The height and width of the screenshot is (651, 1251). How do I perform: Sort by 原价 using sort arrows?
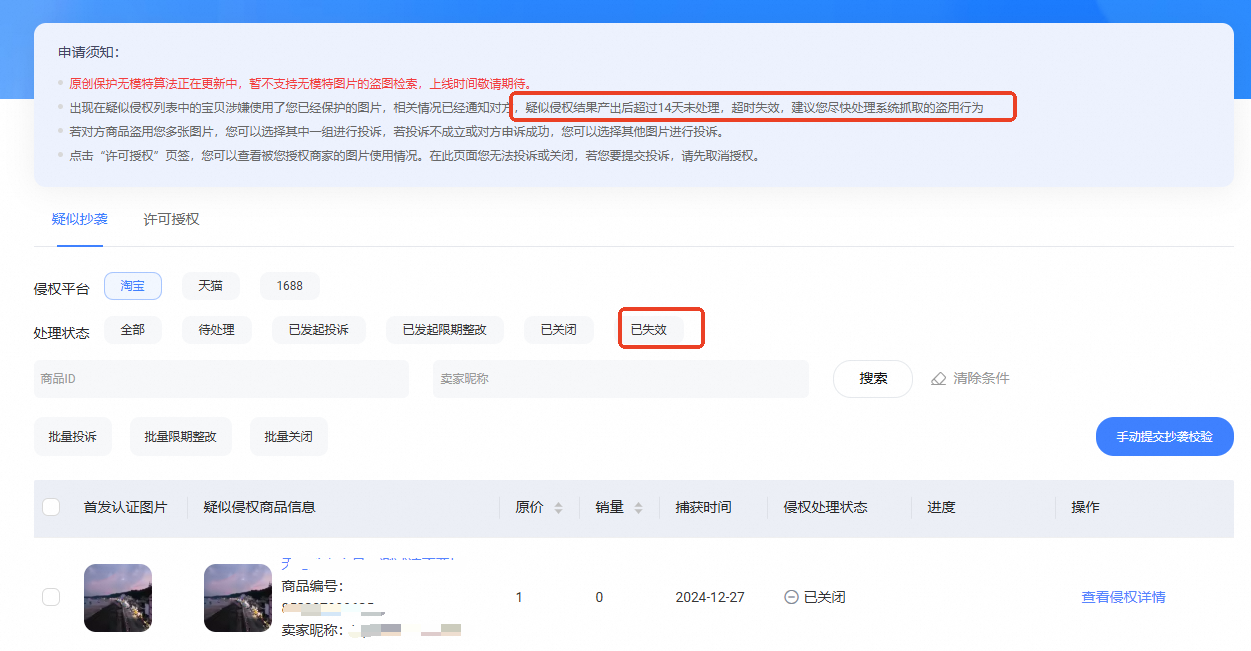(x=558, y=508)
